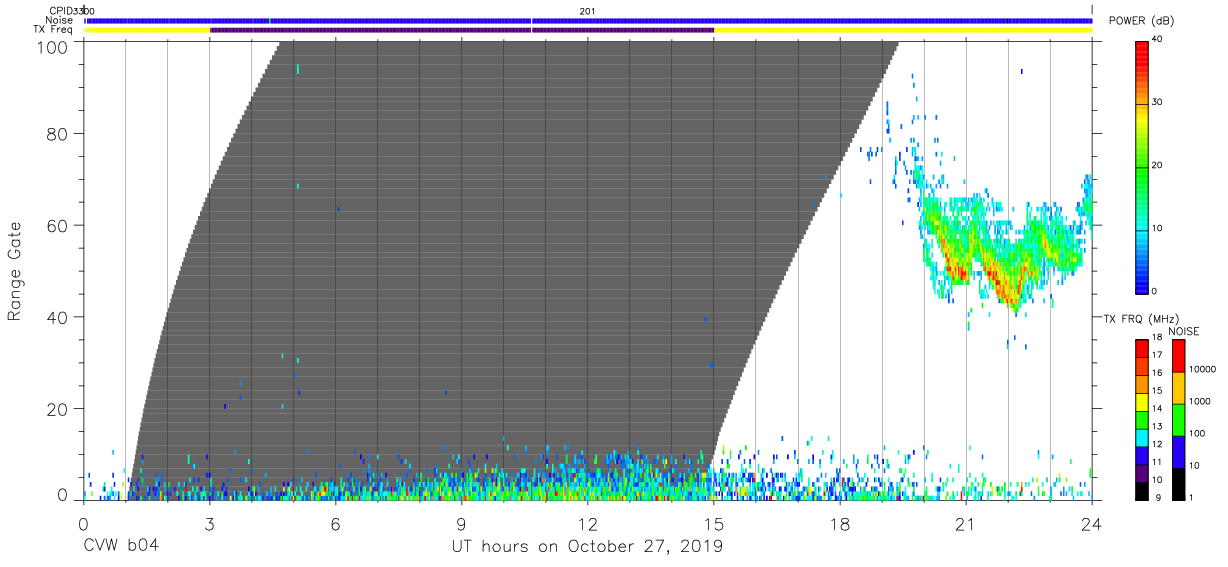
Task: Click the TX FRQ (MHz) legend title
Action: click(x=1143, y=318)
